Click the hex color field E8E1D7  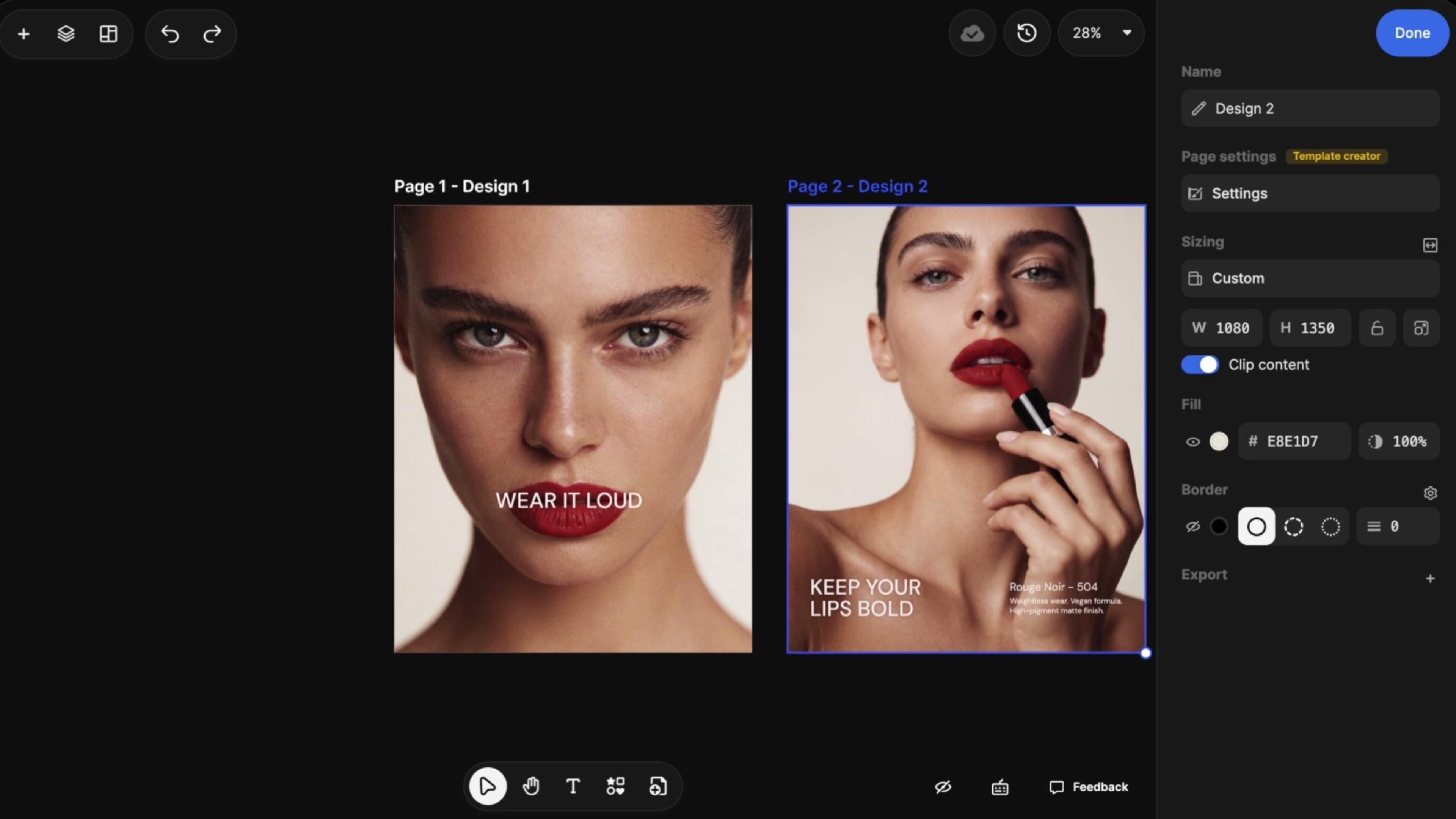(x=1294, y=441)
